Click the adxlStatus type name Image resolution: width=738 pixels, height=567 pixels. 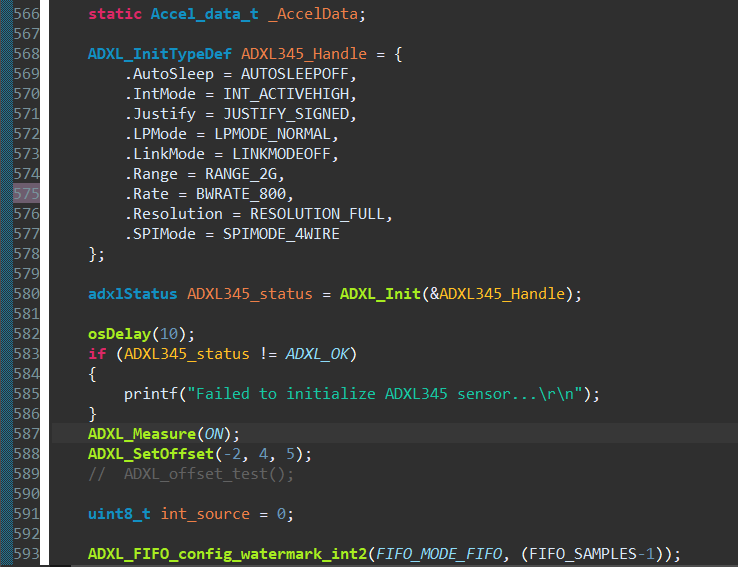133,294
